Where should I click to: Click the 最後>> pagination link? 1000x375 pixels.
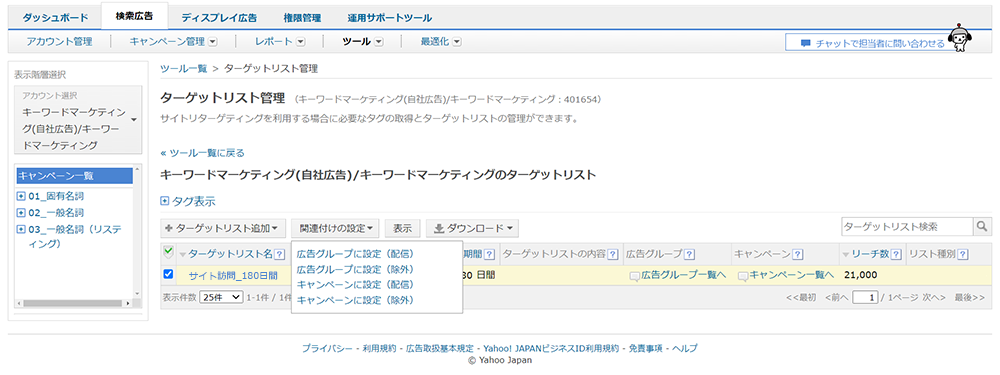pos(969,297)
